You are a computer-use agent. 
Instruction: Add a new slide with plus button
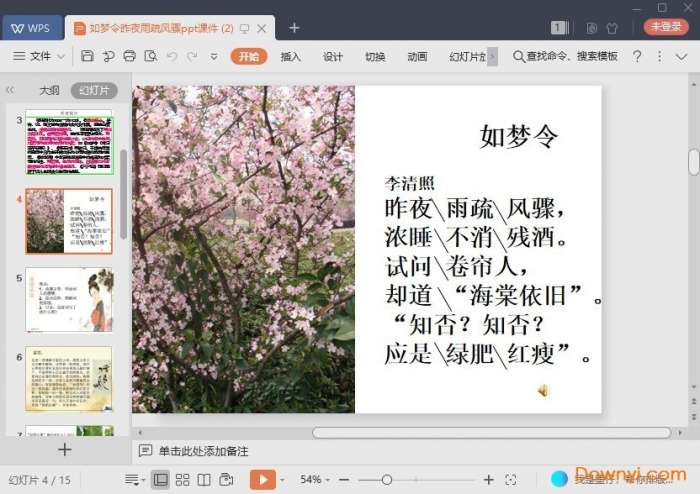[x=65, y=450]
